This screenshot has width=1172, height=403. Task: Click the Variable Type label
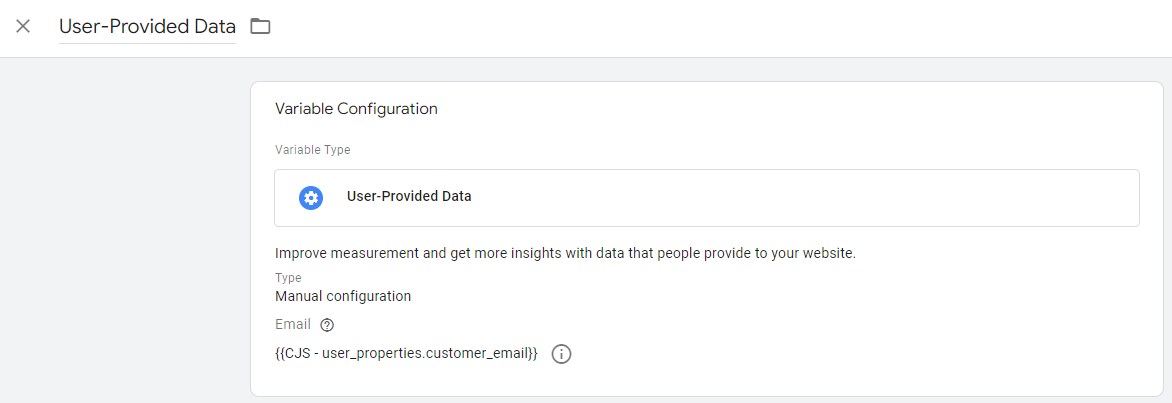click(313, 150)
